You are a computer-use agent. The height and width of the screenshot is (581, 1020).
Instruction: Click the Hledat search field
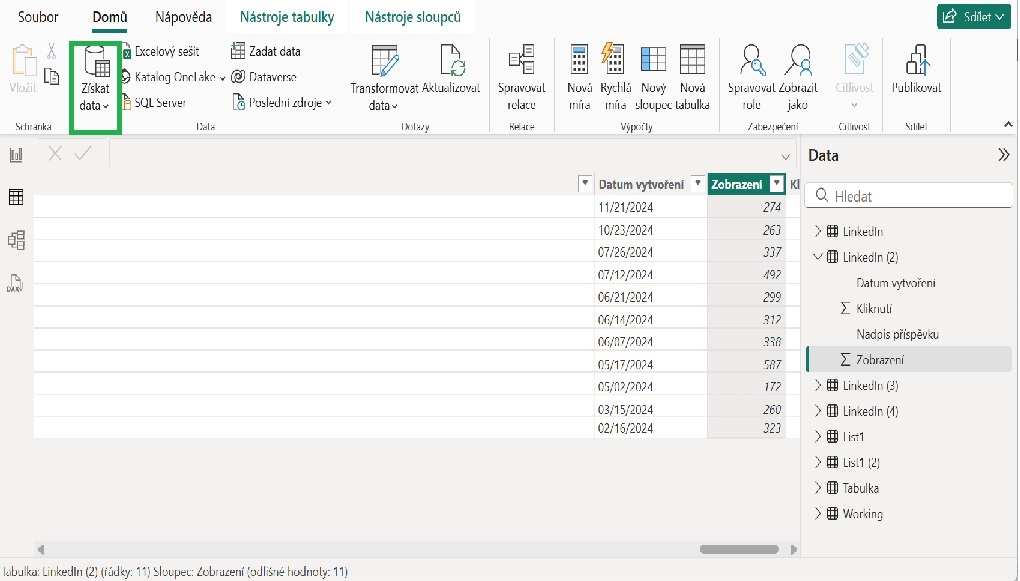(x=908, y=196)
